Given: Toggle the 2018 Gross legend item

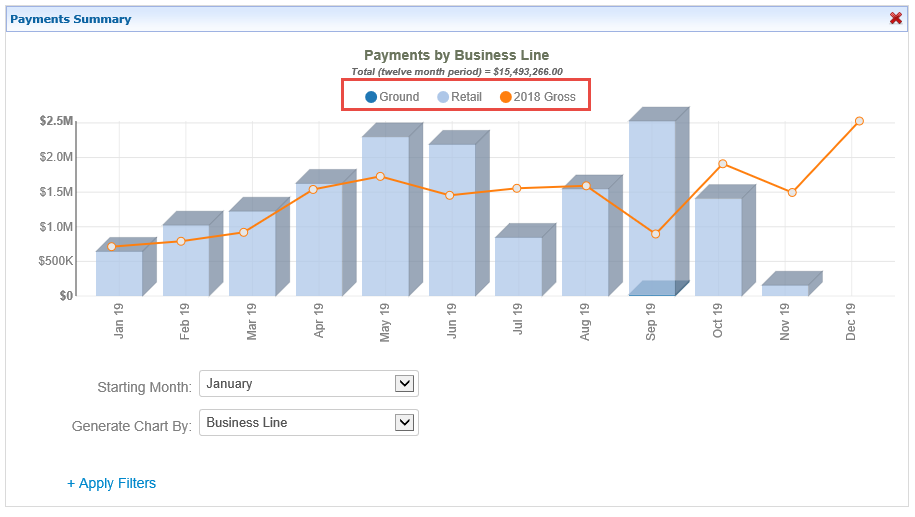Looking at the screenshot, I should tap(537, 97).
